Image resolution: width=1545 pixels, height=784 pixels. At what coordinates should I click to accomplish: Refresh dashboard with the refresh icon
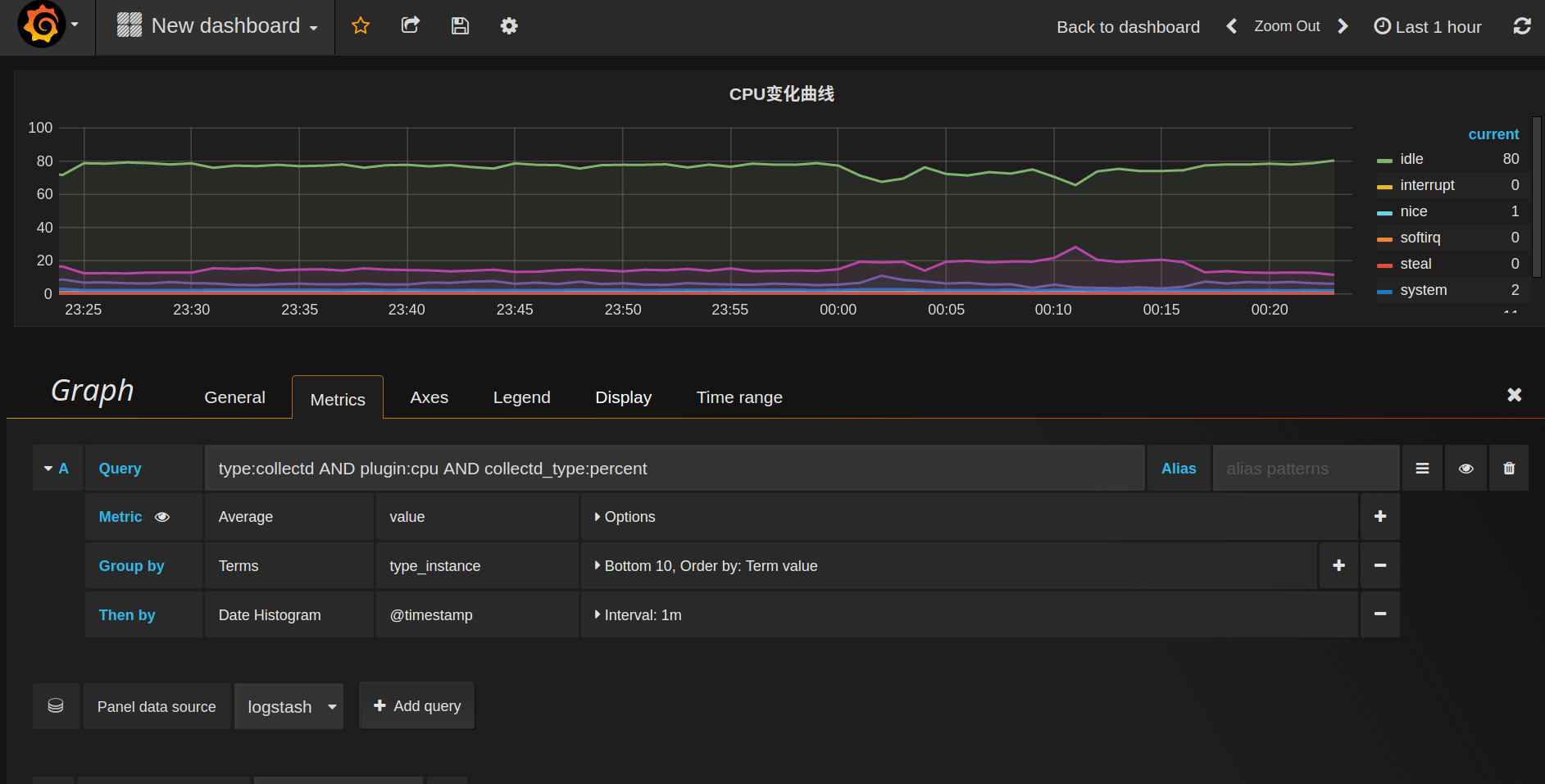point(1522,26)
